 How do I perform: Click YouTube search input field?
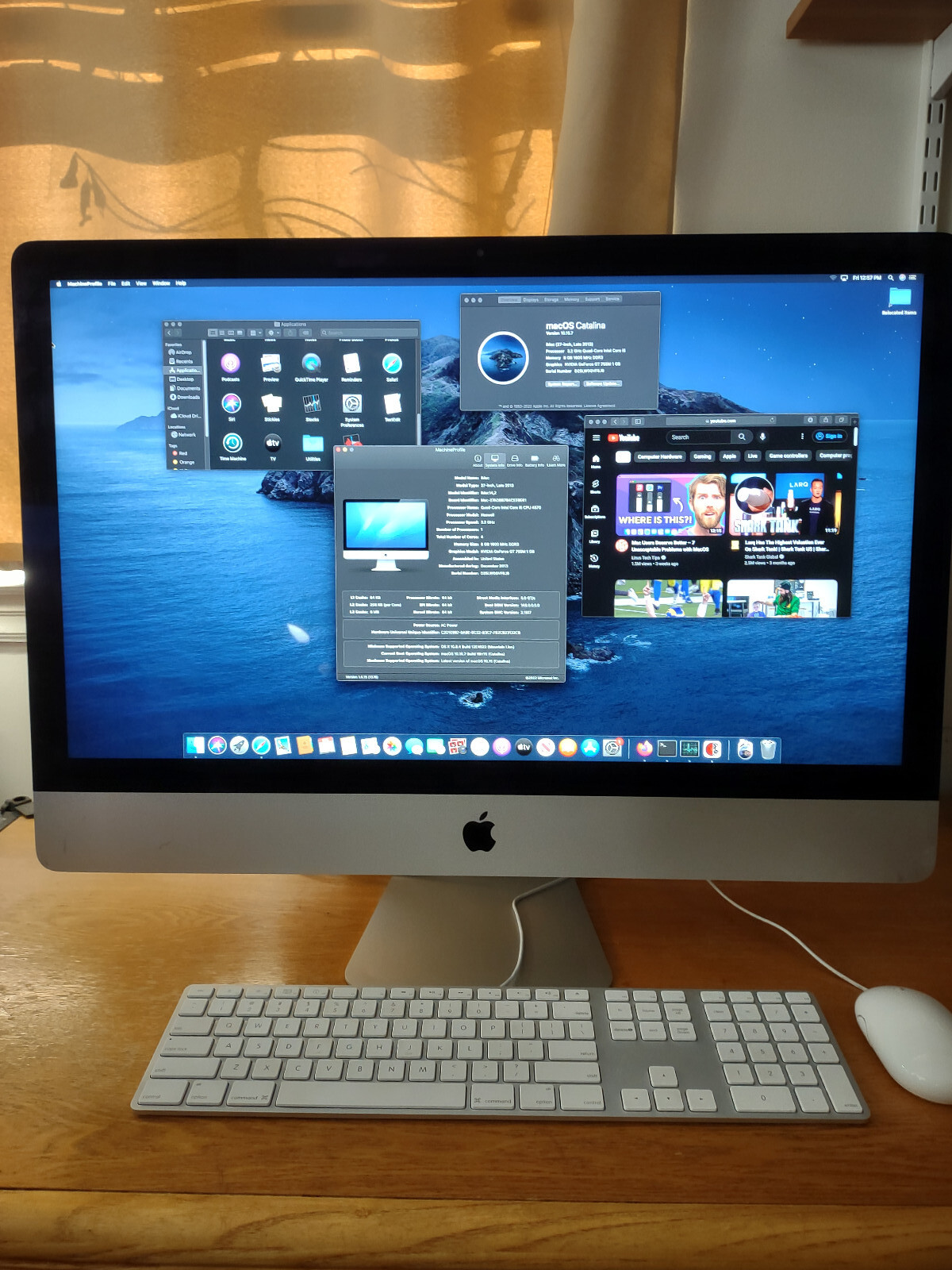tap(698, 437)
